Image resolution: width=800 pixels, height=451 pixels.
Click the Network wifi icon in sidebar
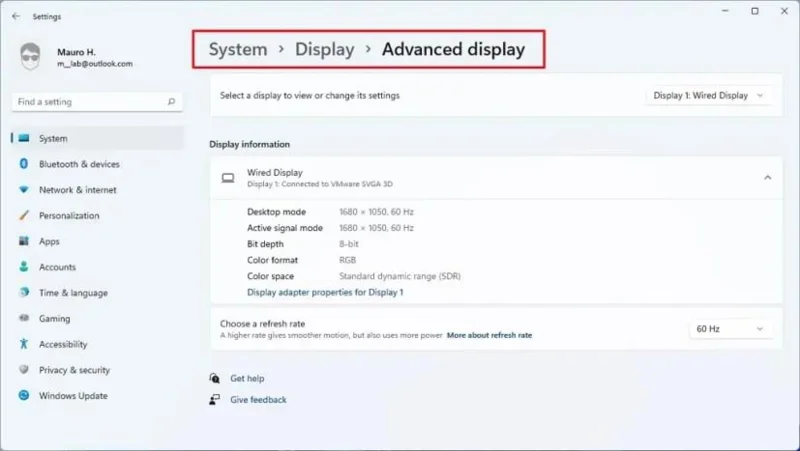click(x=24, y=190)
